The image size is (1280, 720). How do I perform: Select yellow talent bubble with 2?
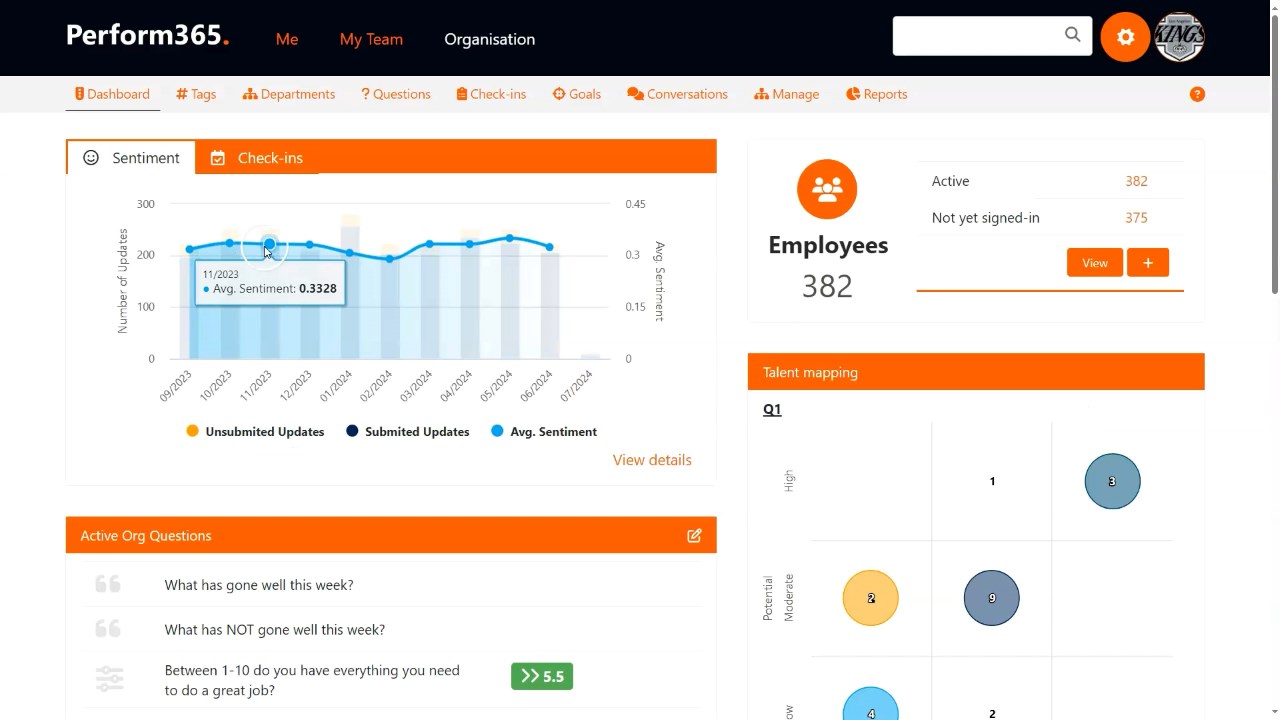tap(871, 598)
